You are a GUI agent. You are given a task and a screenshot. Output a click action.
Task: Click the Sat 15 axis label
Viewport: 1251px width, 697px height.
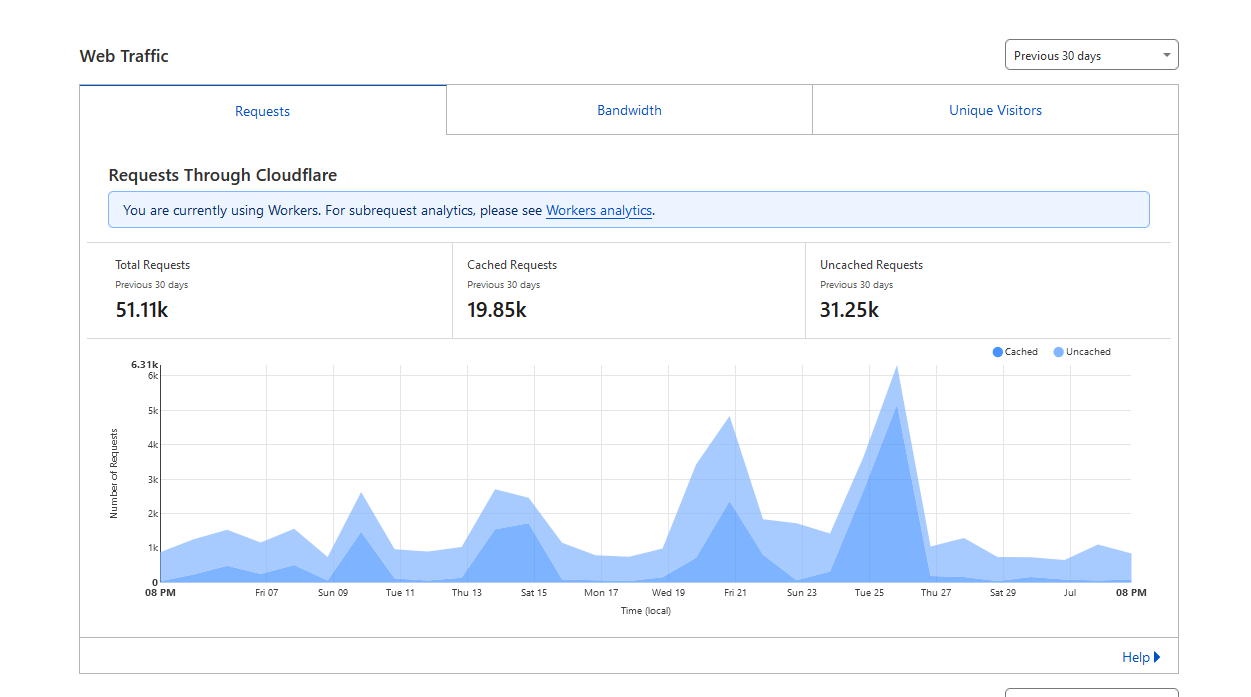click(x=534, y=592)
